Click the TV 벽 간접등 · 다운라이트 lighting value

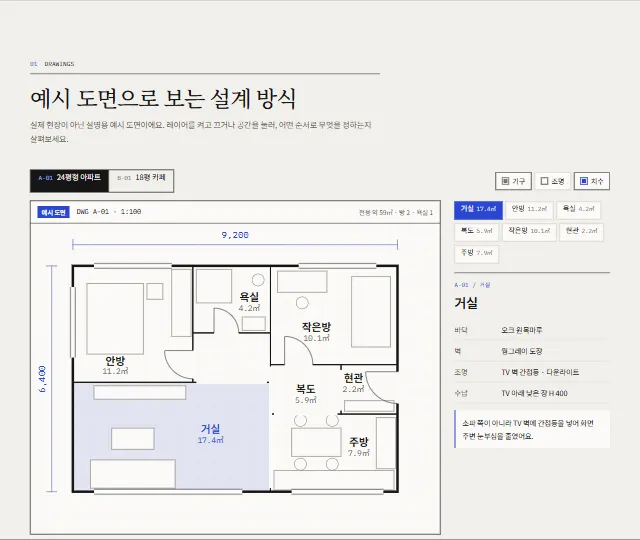[540, 372]
